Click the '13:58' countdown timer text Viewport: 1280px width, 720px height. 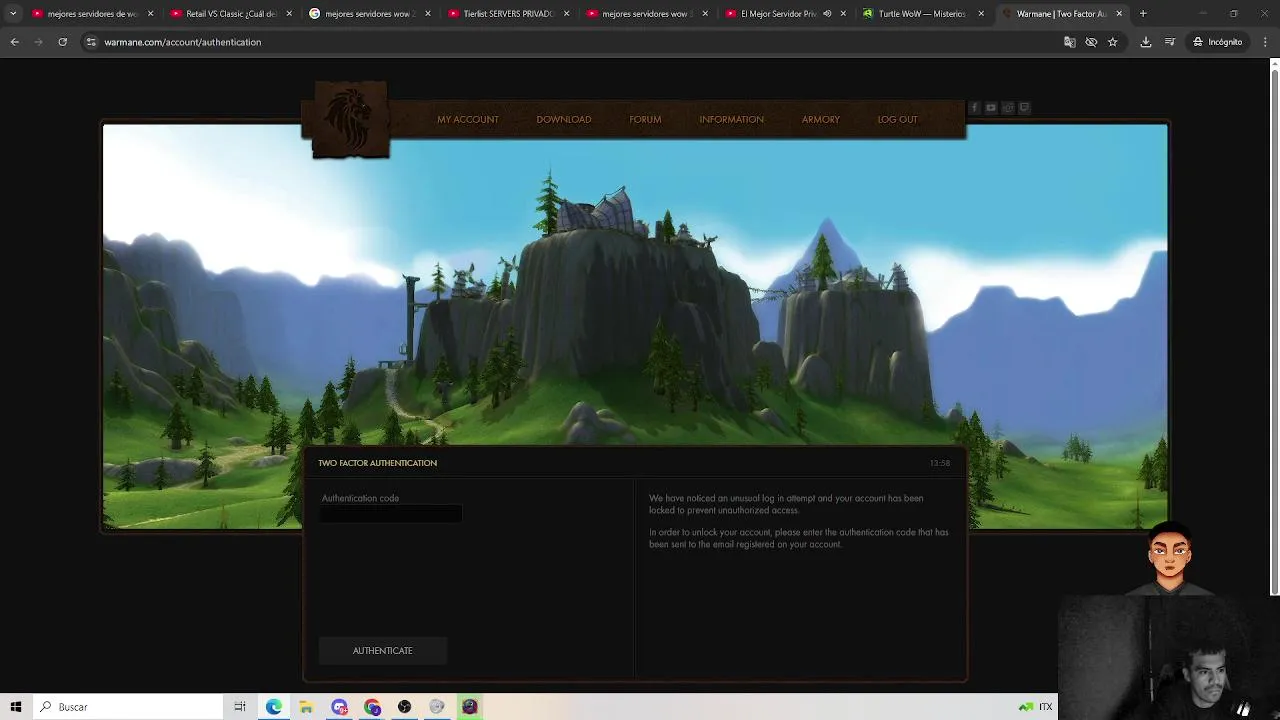coord(940,463)
